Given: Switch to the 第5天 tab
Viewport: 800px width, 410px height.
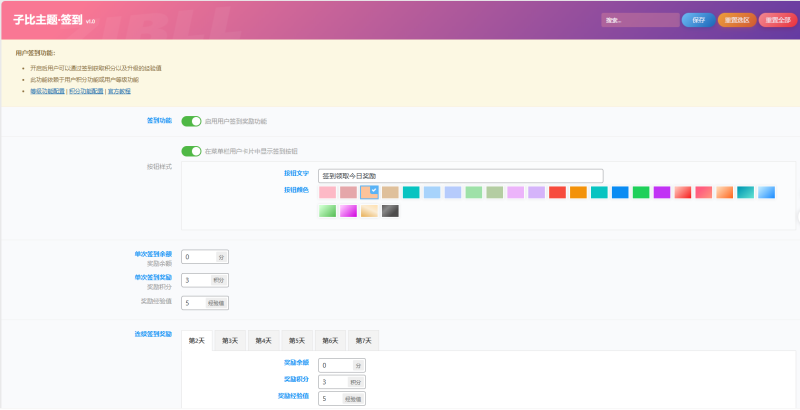Looking at the screenshot, I should tap(296, 341).
